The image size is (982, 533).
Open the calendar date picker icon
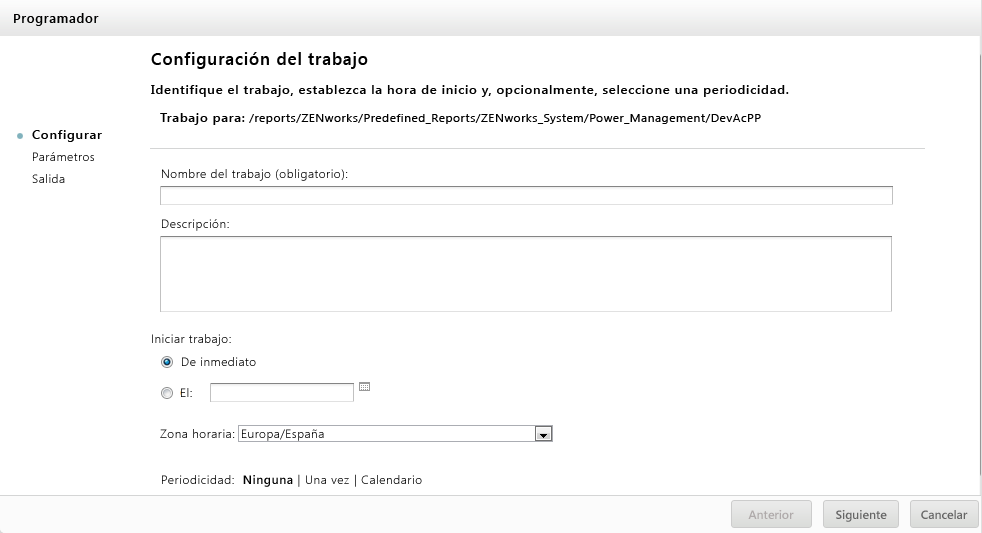click(364, 387)
